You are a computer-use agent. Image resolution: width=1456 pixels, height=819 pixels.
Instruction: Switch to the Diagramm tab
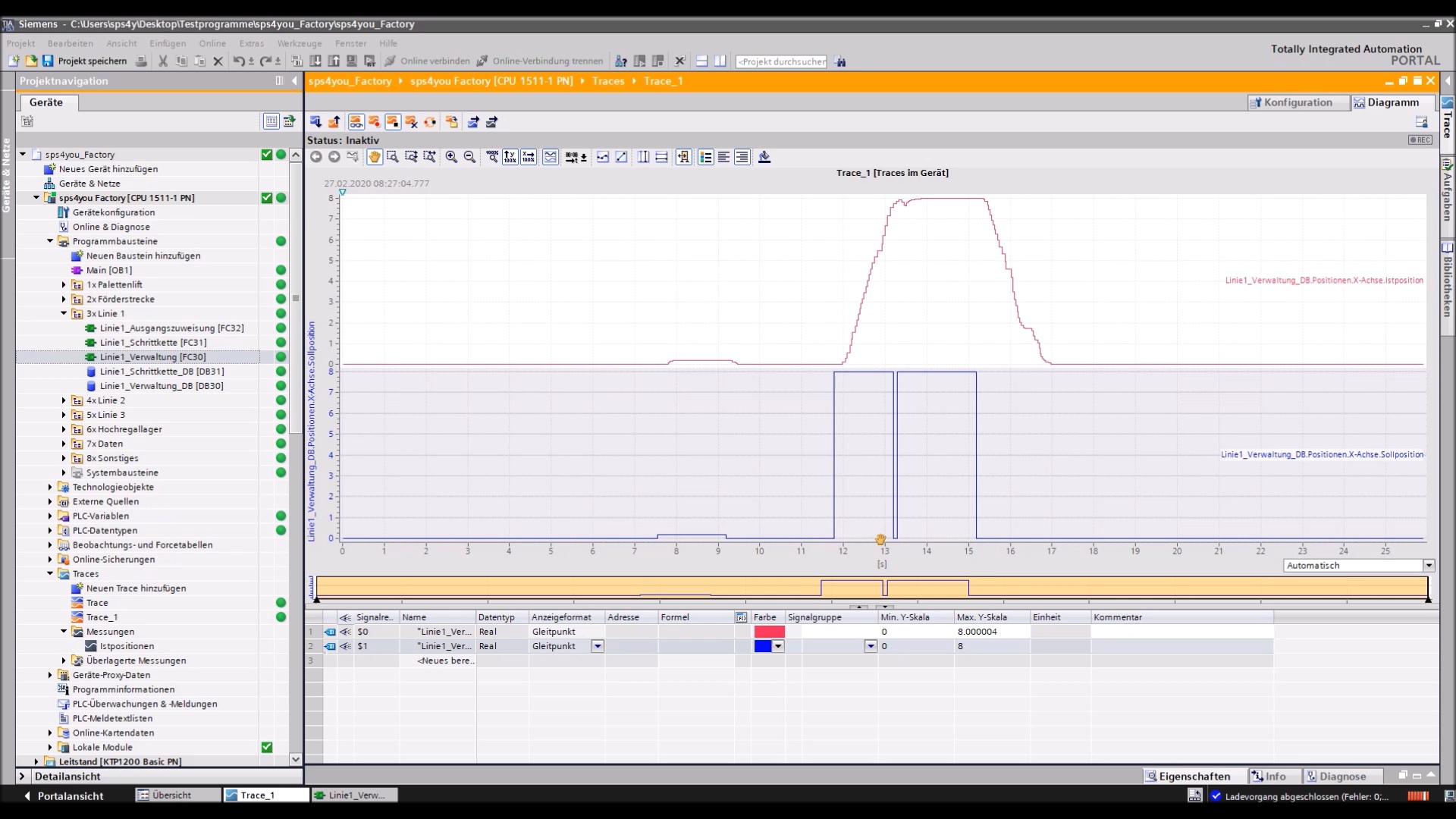click(1393, 102)
